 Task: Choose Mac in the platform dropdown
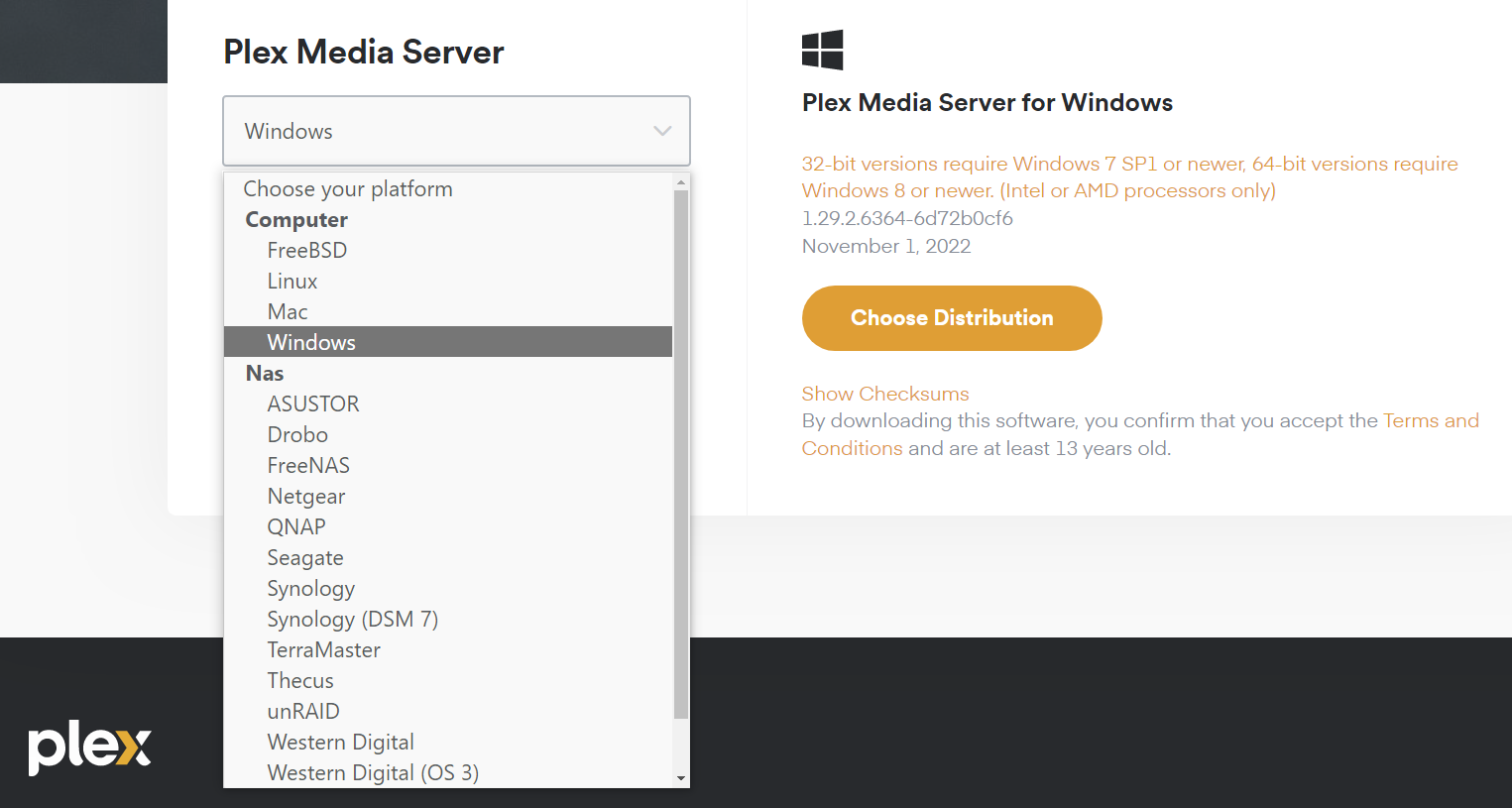tap(288, 312)
